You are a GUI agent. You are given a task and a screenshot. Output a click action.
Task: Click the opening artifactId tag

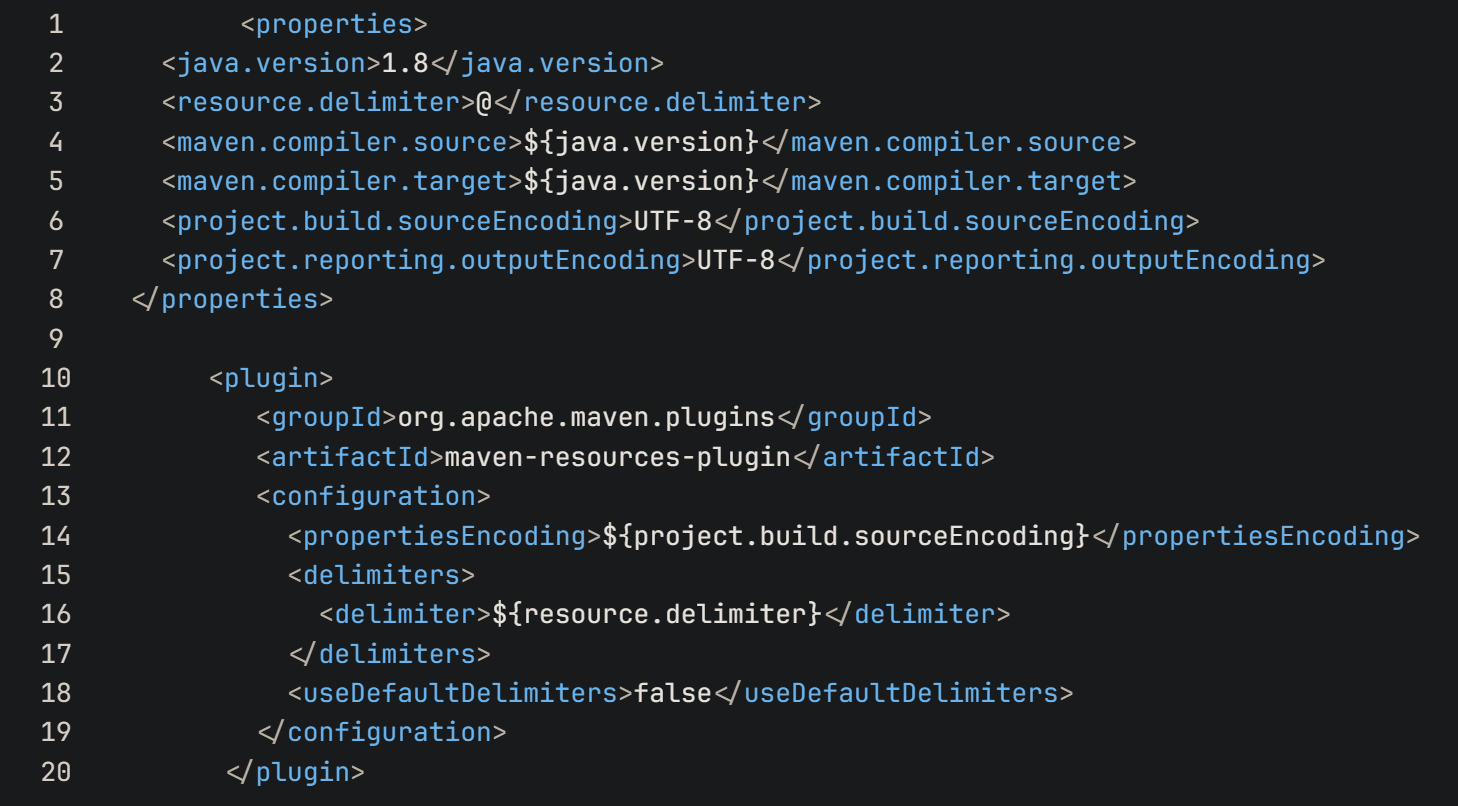(x=350, y=456)
